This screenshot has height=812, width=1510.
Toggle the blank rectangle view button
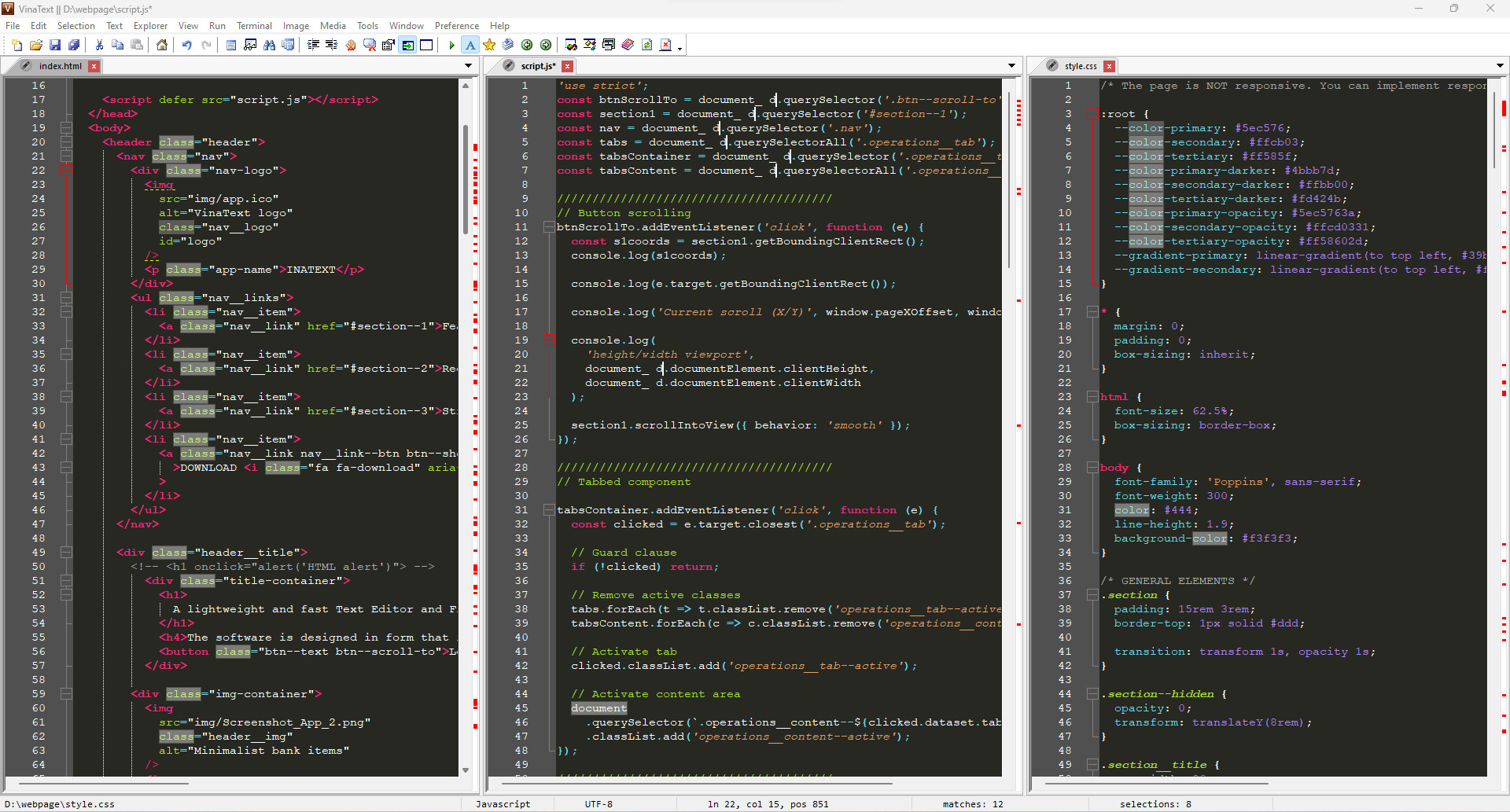(426, 45)
